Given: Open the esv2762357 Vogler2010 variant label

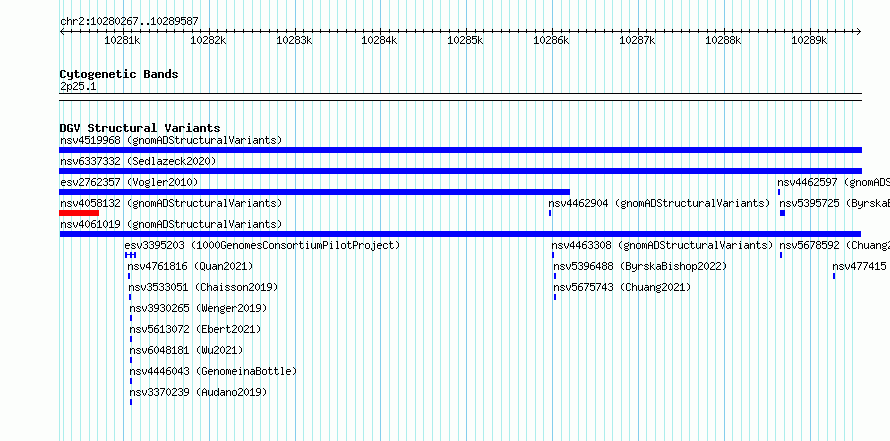Looking at the screenshot, I should pos(129,182).
